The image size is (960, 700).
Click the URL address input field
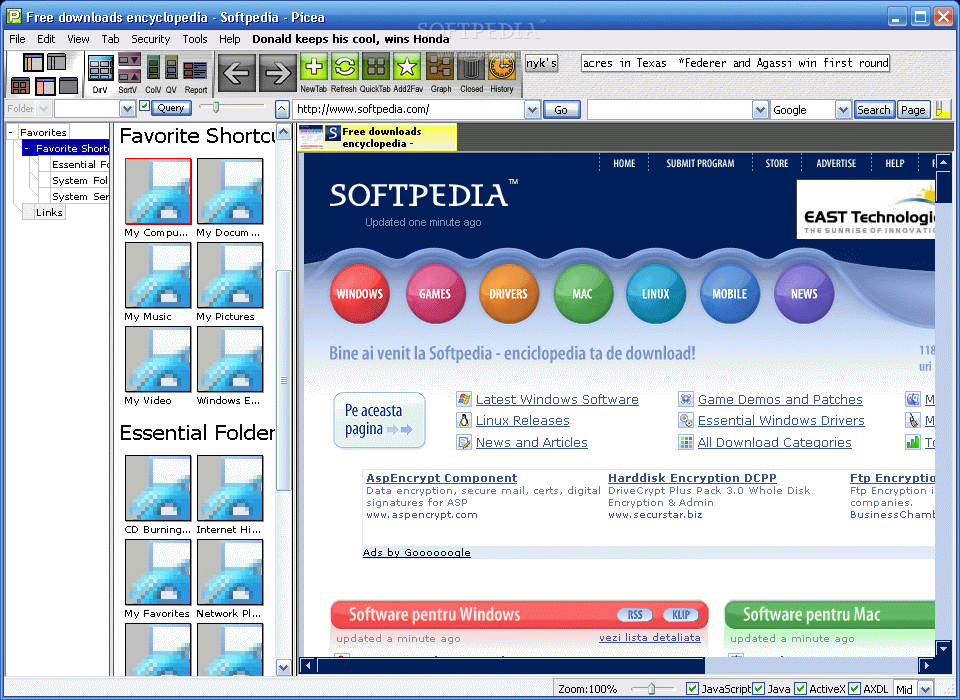coord(409,110)
